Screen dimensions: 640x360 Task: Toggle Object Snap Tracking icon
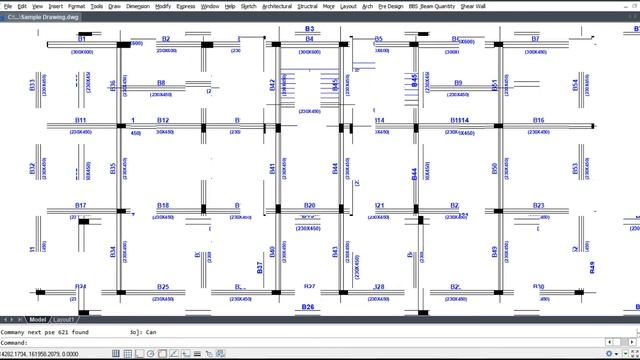point(174,353)
